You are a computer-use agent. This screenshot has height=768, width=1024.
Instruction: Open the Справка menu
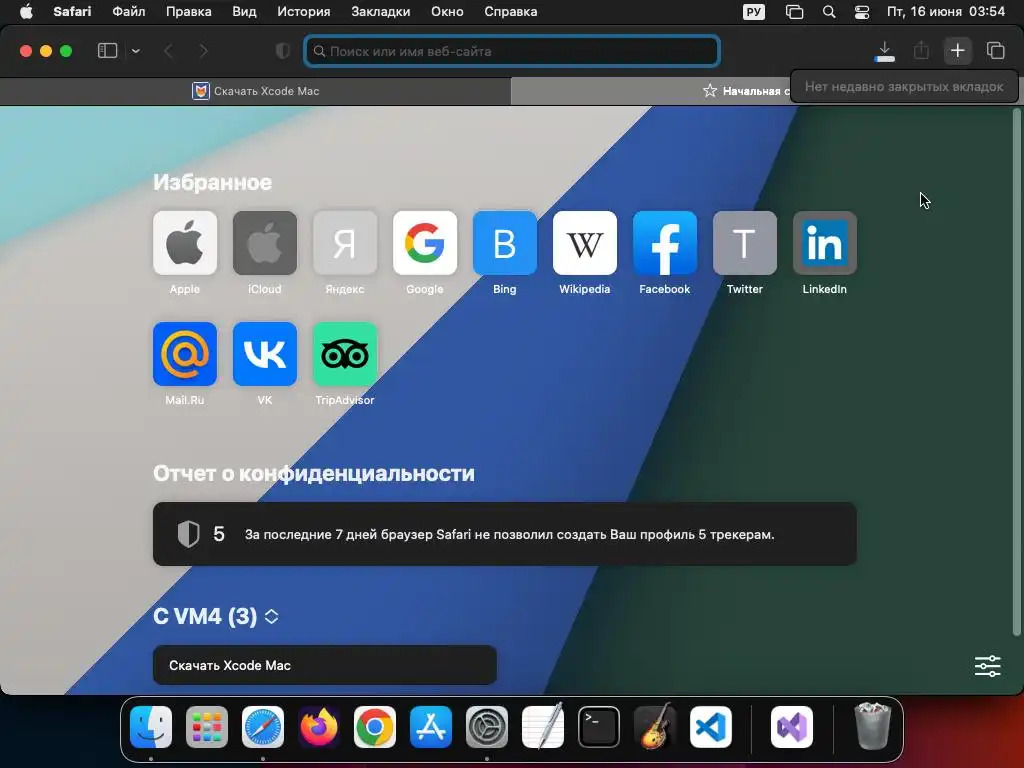(511, 12)
